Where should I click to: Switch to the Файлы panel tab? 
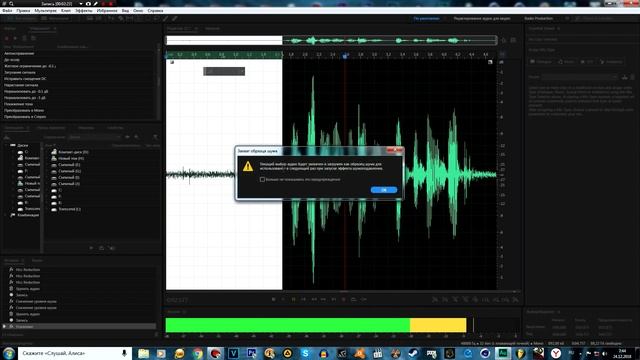pos(10,29)
